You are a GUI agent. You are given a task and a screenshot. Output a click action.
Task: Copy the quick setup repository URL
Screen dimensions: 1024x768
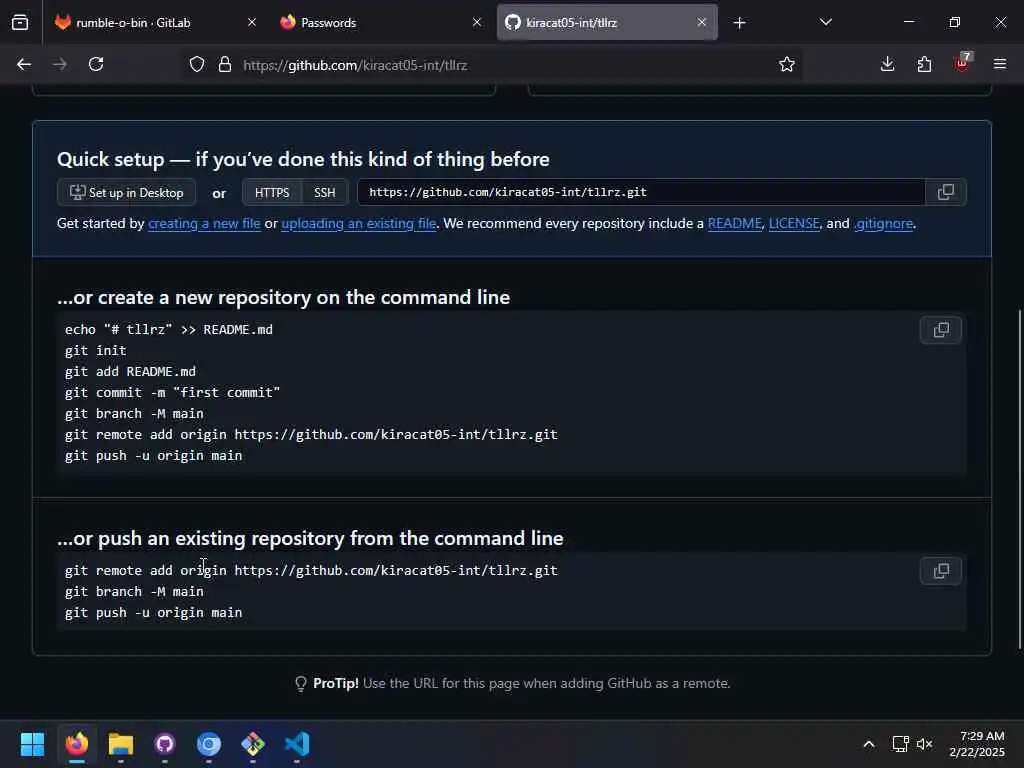click(x=946, y=192)
